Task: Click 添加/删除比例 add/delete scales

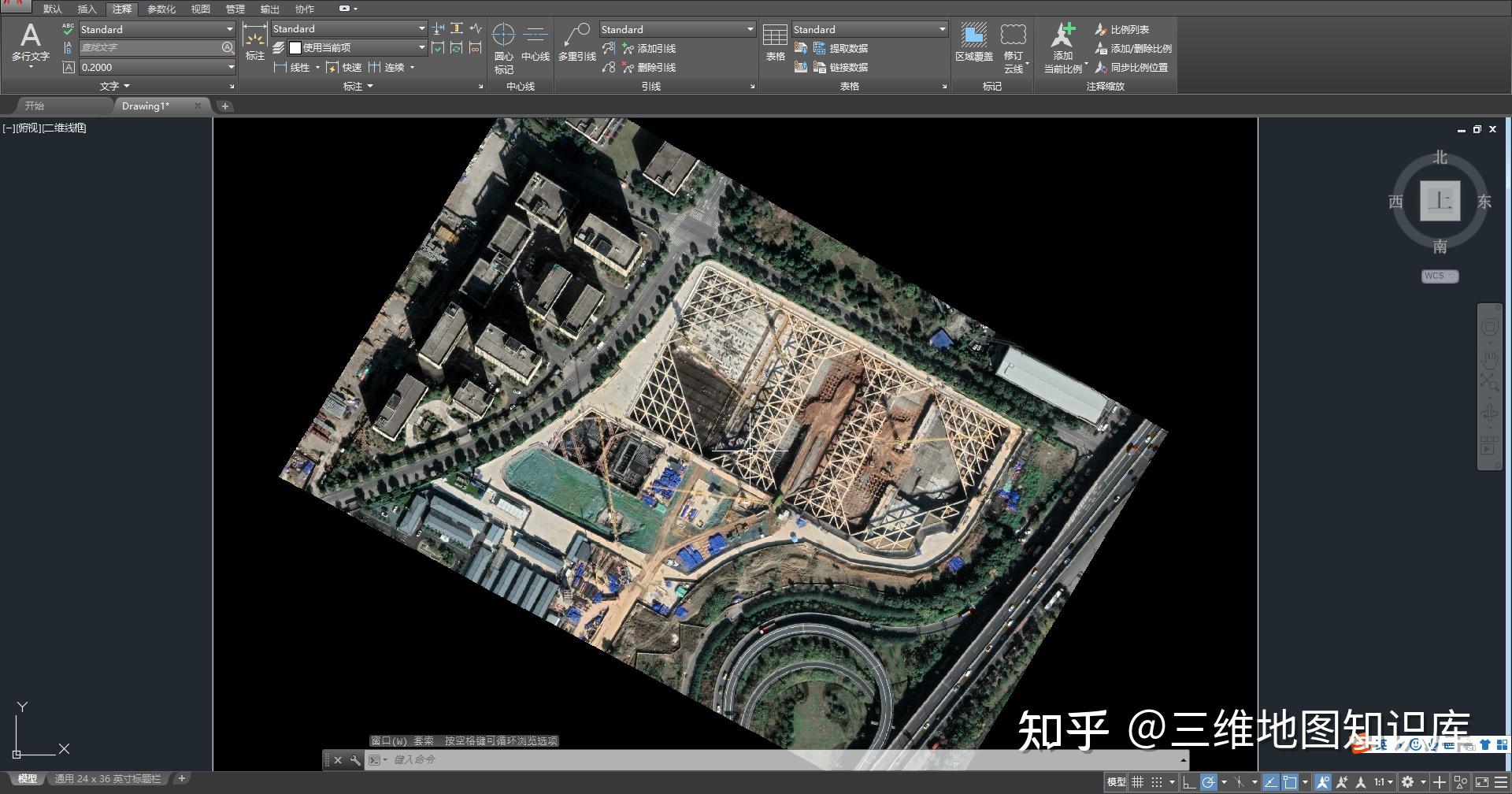Action: pyautogui.click(x=1133, y=49)
